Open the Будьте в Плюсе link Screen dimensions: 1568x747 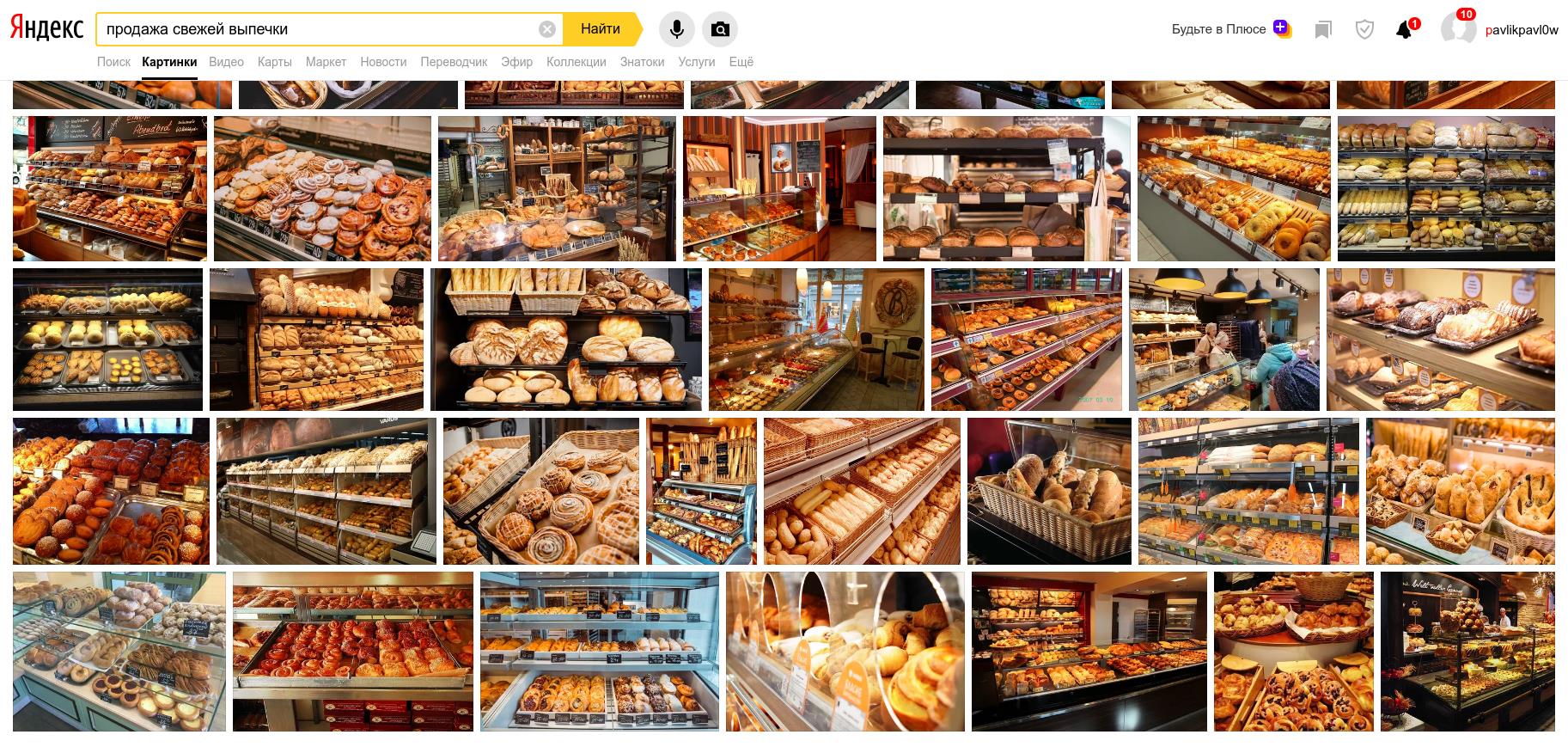[1218, 29]
